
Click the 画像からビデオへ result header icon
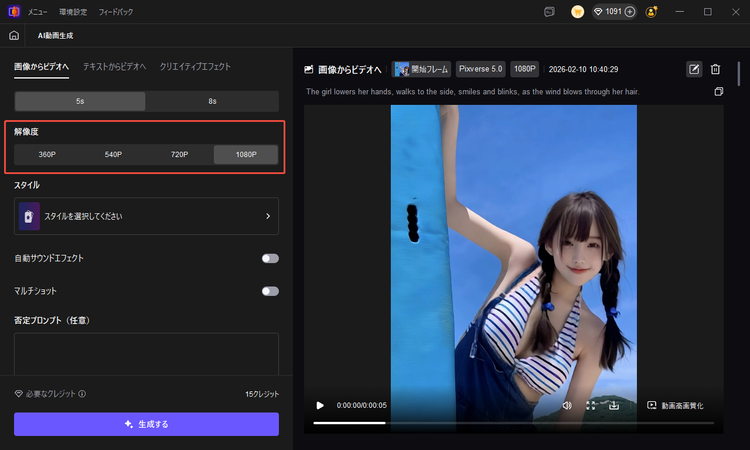309,70
